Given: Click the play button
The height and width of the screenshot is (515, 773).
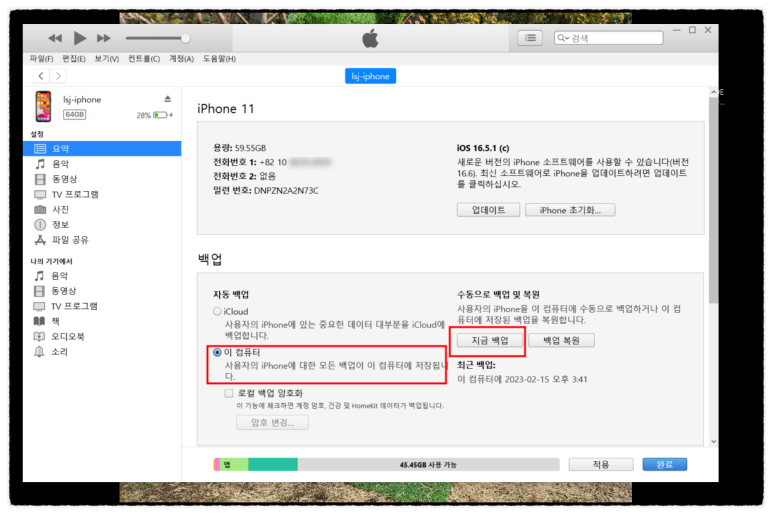Looking at the screenshot, I should [x=79, y=38].
